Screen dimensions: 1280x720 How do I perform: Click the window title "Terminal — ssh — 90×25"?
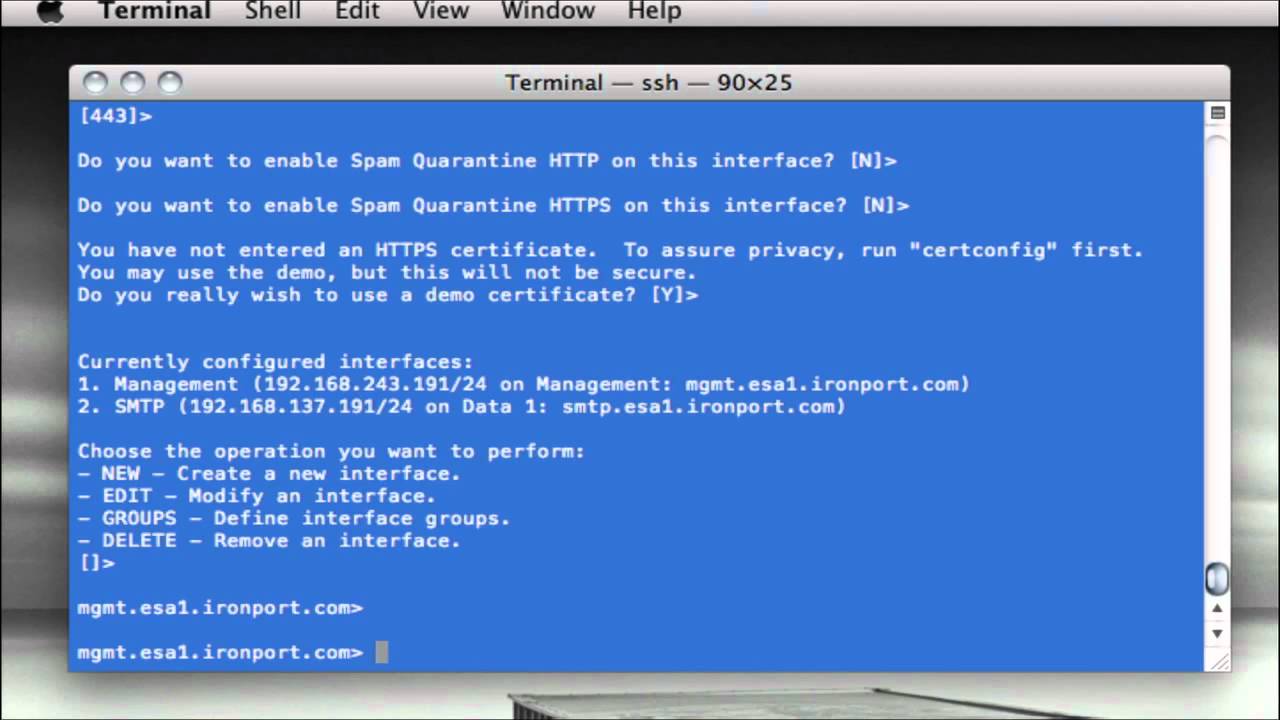648,82
